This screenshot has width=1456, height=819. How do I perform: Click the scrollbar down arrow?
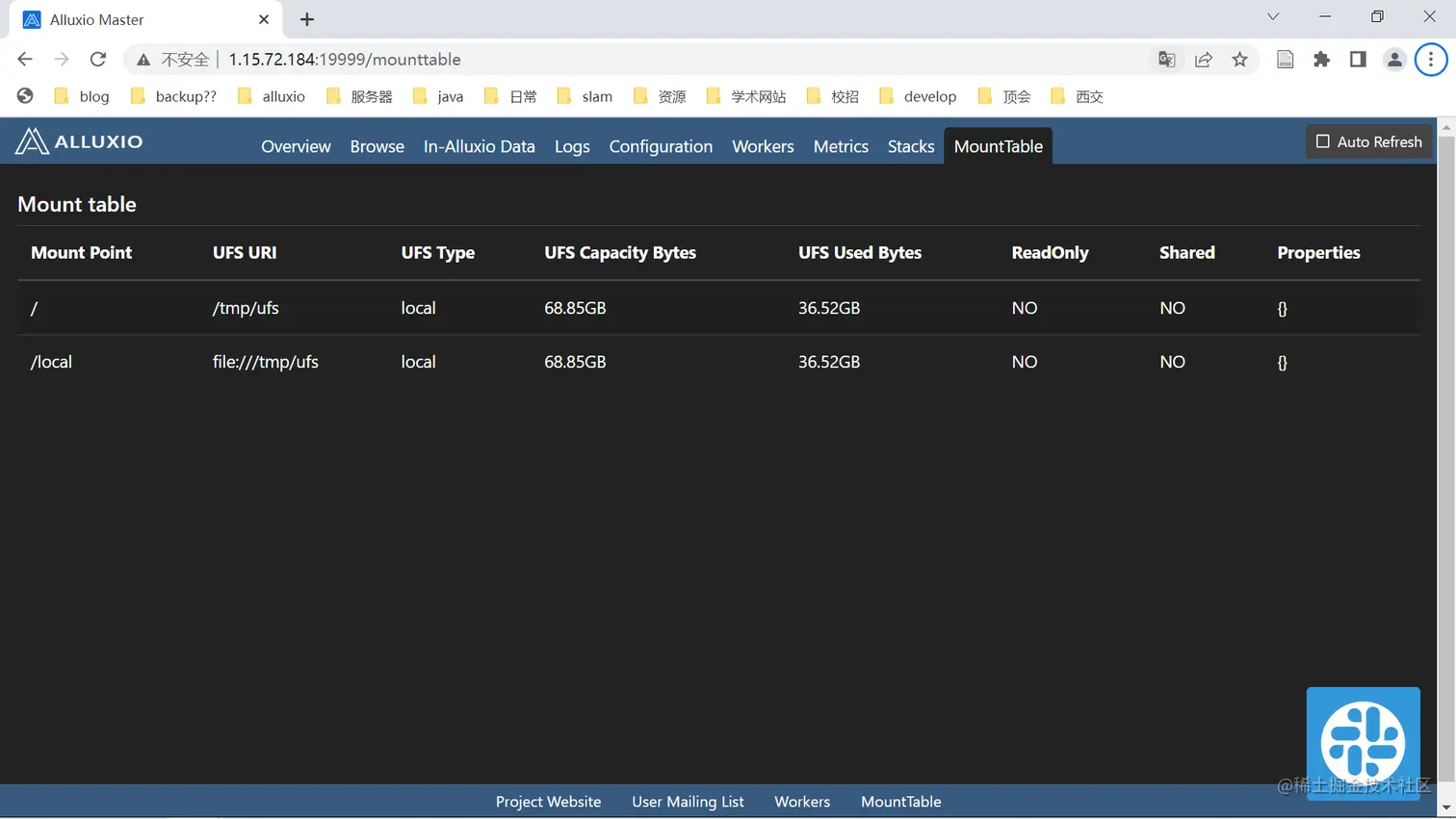[1446, 808]
